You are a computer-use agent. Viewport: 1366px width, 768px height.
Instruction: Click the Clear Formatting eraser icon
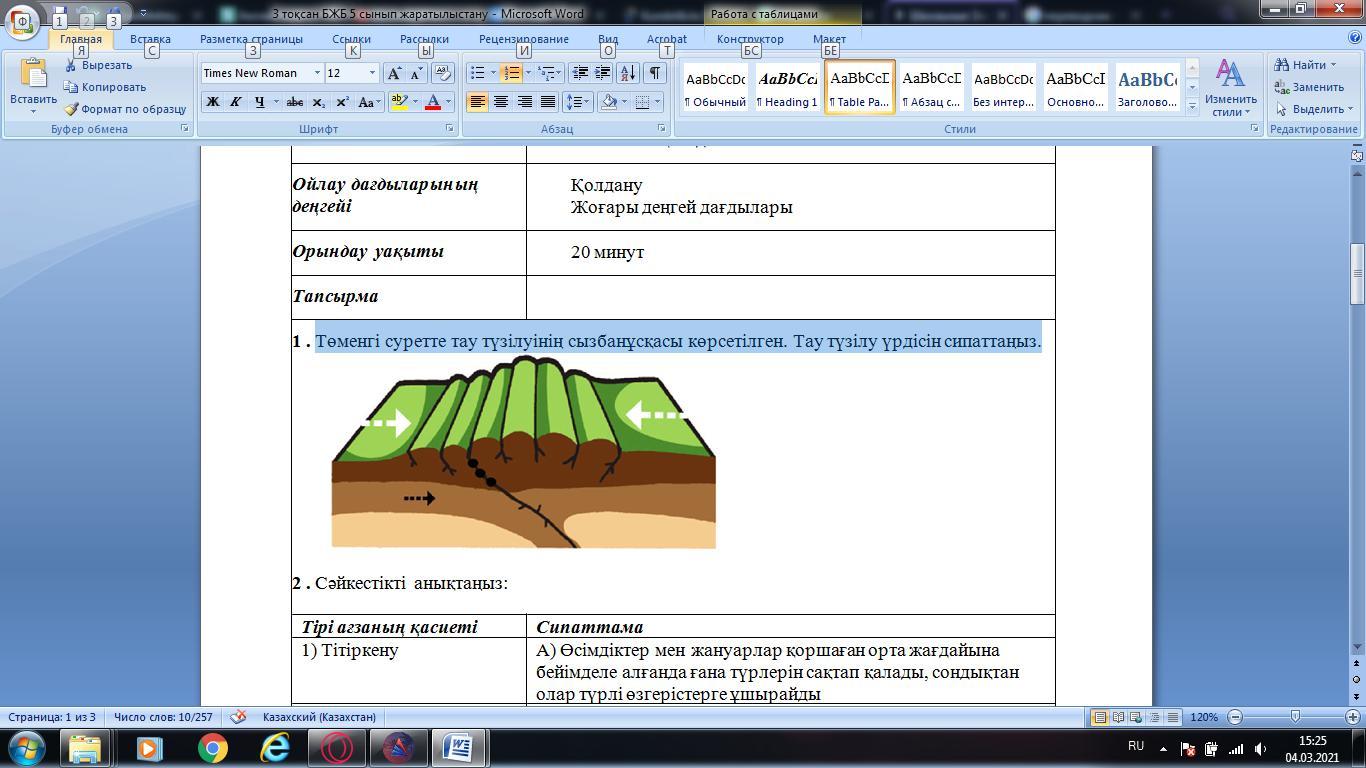[443, 73]
